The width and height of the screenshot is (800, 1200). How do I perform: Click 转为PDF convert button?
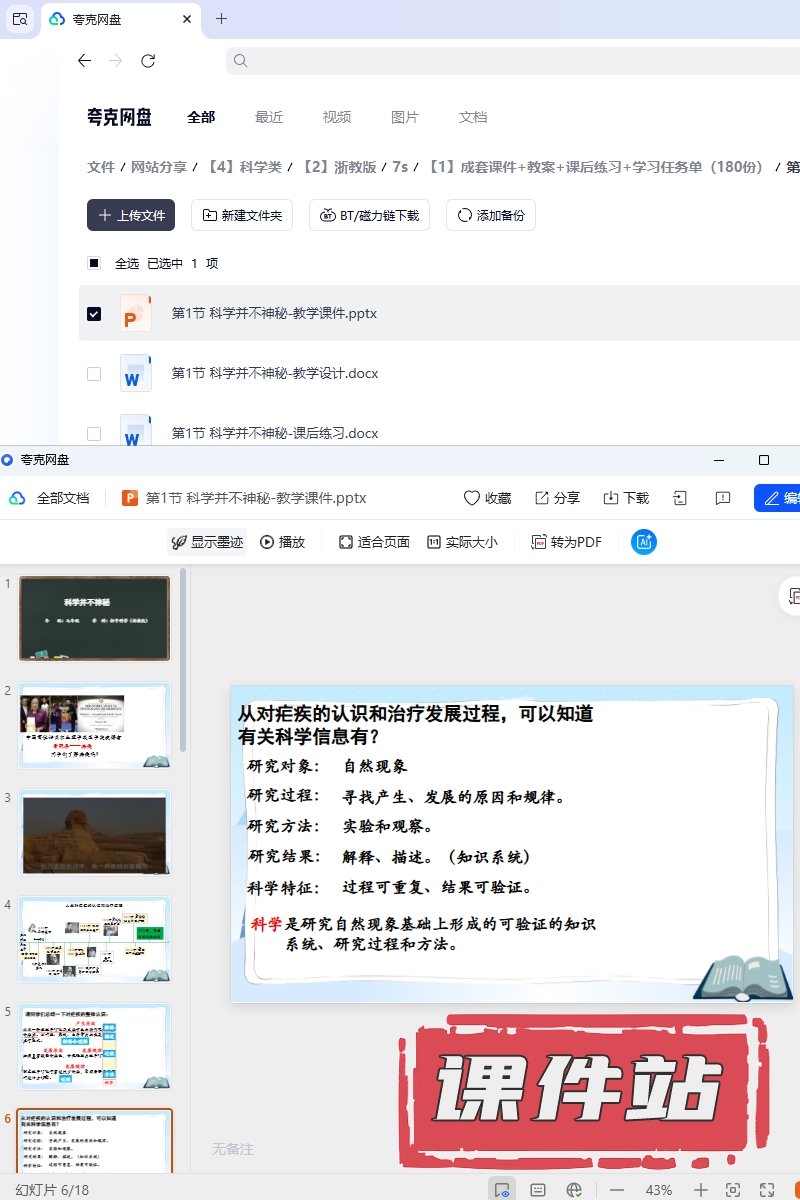[x=566, y=542]
